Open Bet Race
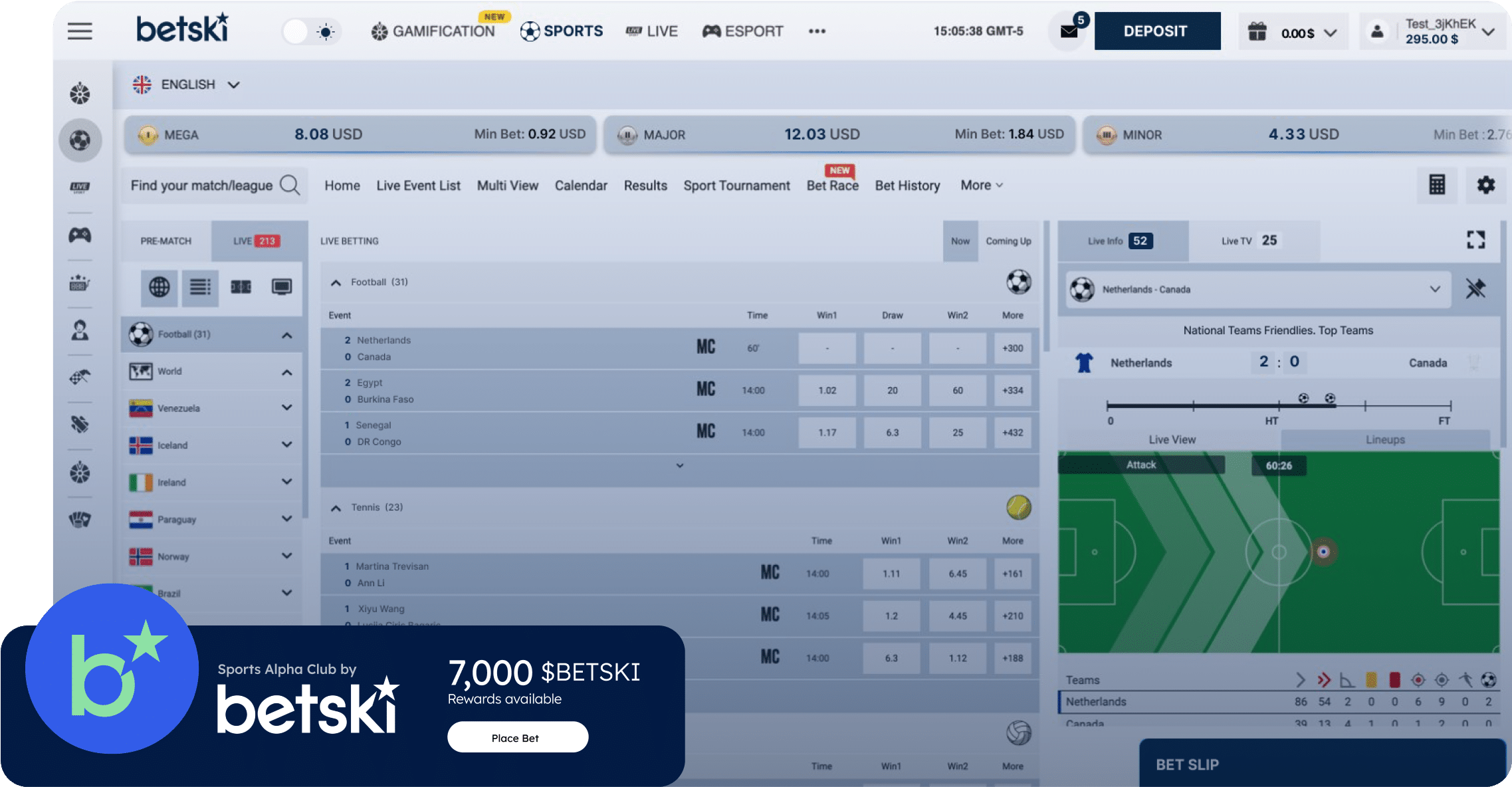This screenshot has width=1512, height=787. pyautogui.click(x=832, y=185)
